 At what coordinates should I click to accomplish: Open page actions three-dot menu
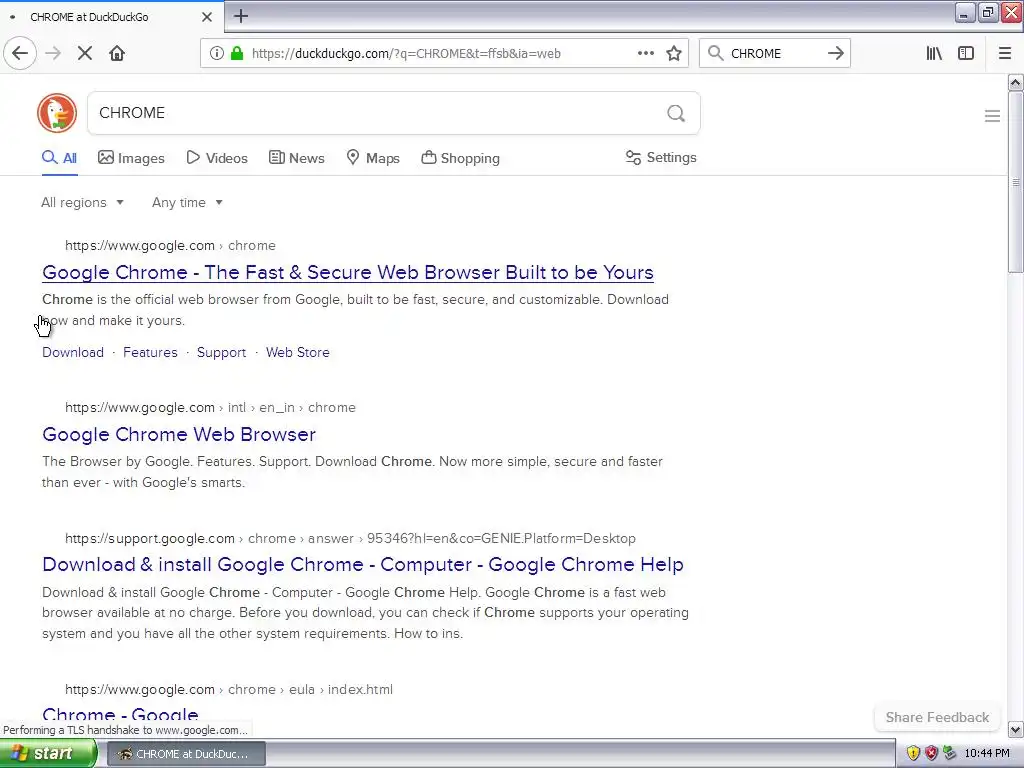[645, 54]
